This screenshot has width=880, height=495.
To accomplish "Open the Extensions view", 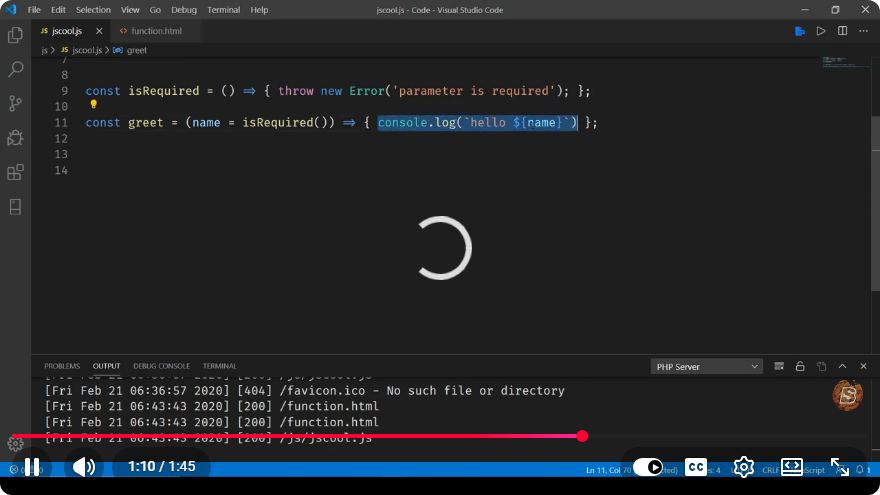I will 15,172.
